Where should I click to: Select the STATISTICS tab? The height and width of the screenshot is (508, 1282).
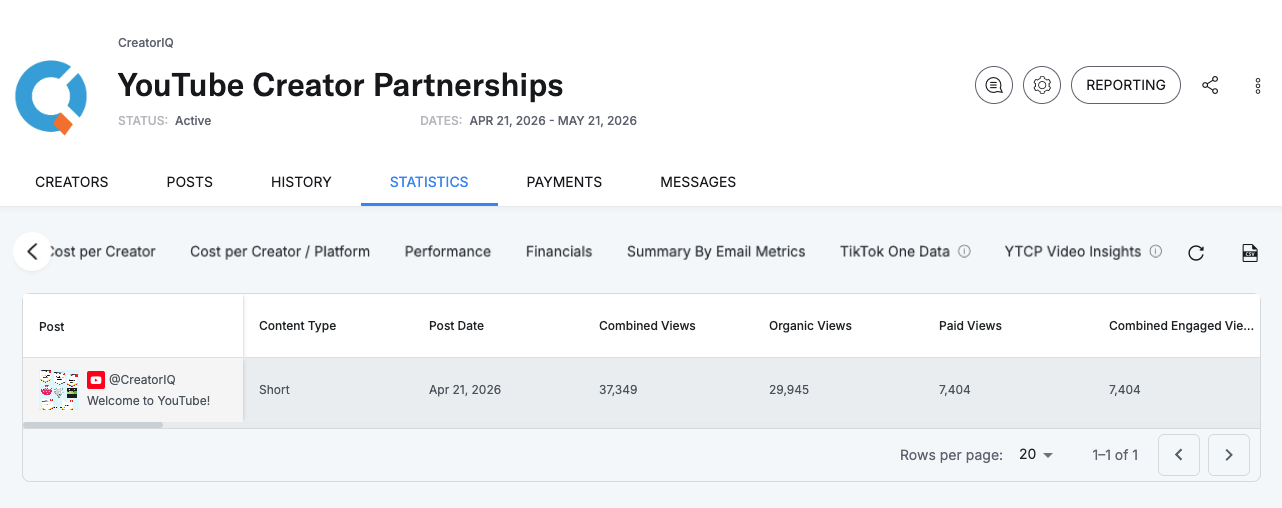click(429, 182)
